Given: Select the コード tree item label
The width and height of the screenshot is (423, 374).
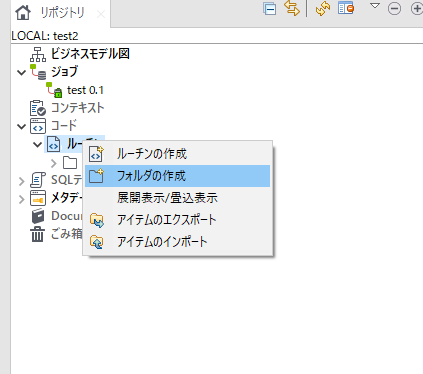Looking at the screenshot, I should tap(64, 126).
